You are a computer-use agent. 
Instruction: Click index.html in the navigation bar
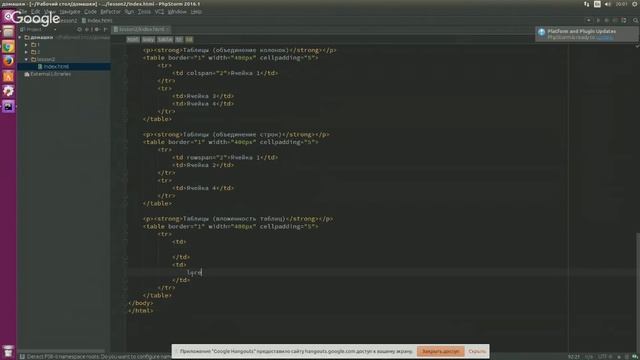click(x=97, y=20)
